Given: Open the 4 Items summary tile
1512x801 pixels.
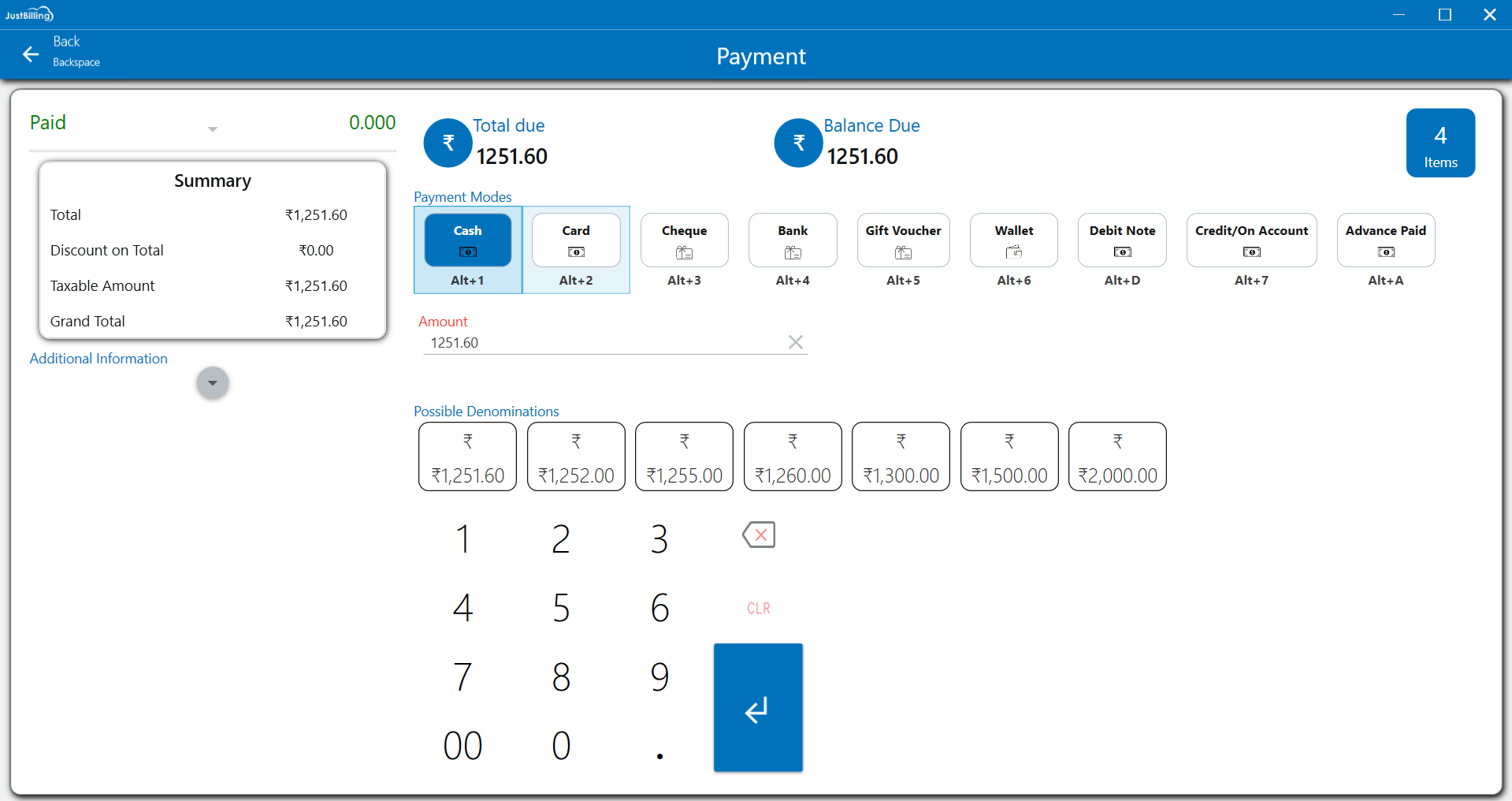Looking at the screenshot, I should pos(1440,143).
